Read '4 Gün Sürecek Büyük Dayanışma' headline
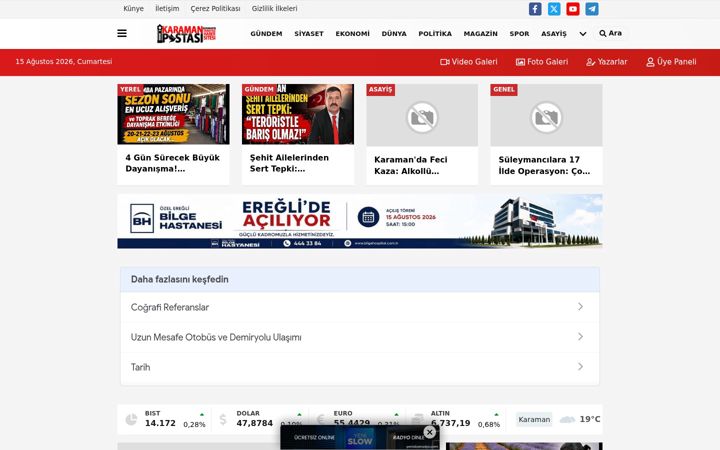720x450 pixels. pos(173,163)
